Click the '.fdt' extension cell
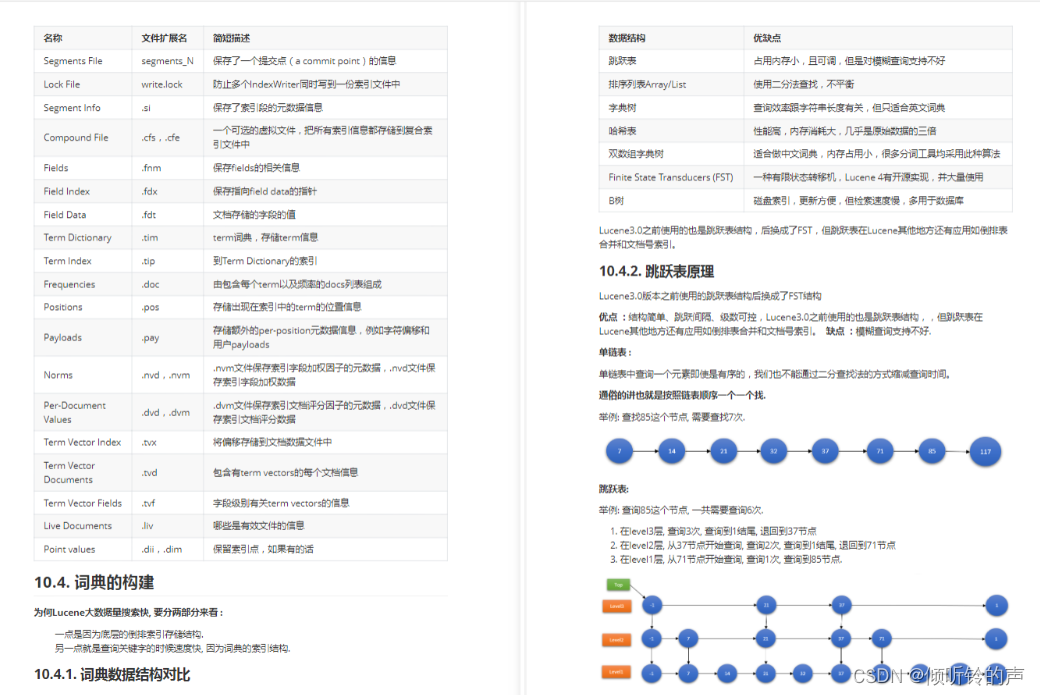The image size is (1040, 695). pyautogui.click(x=167, y=214)
